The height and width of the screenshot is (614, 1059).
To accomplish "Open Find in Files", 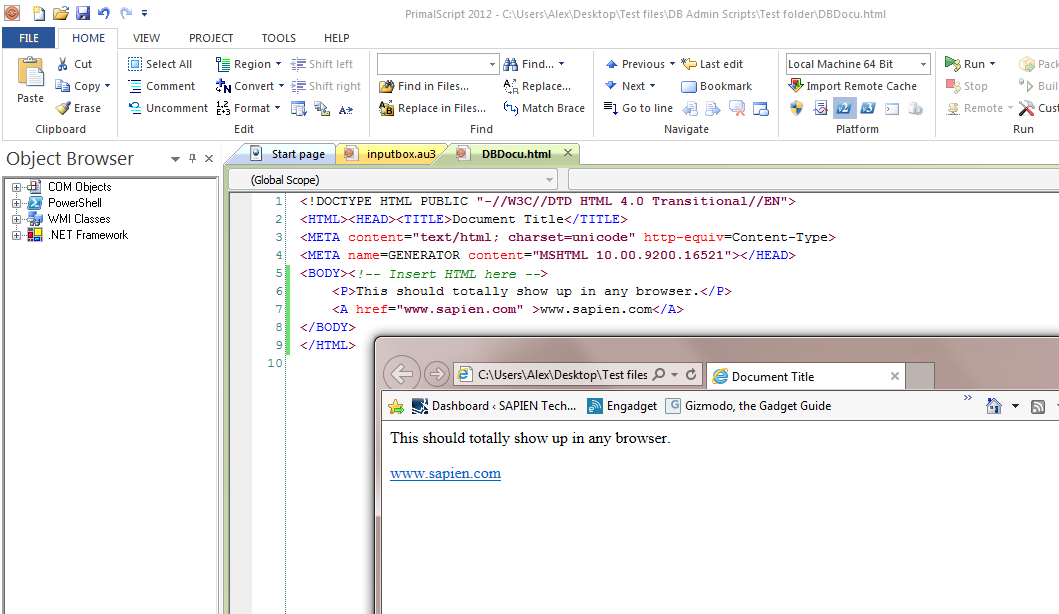I will click(x=423, y=86).
